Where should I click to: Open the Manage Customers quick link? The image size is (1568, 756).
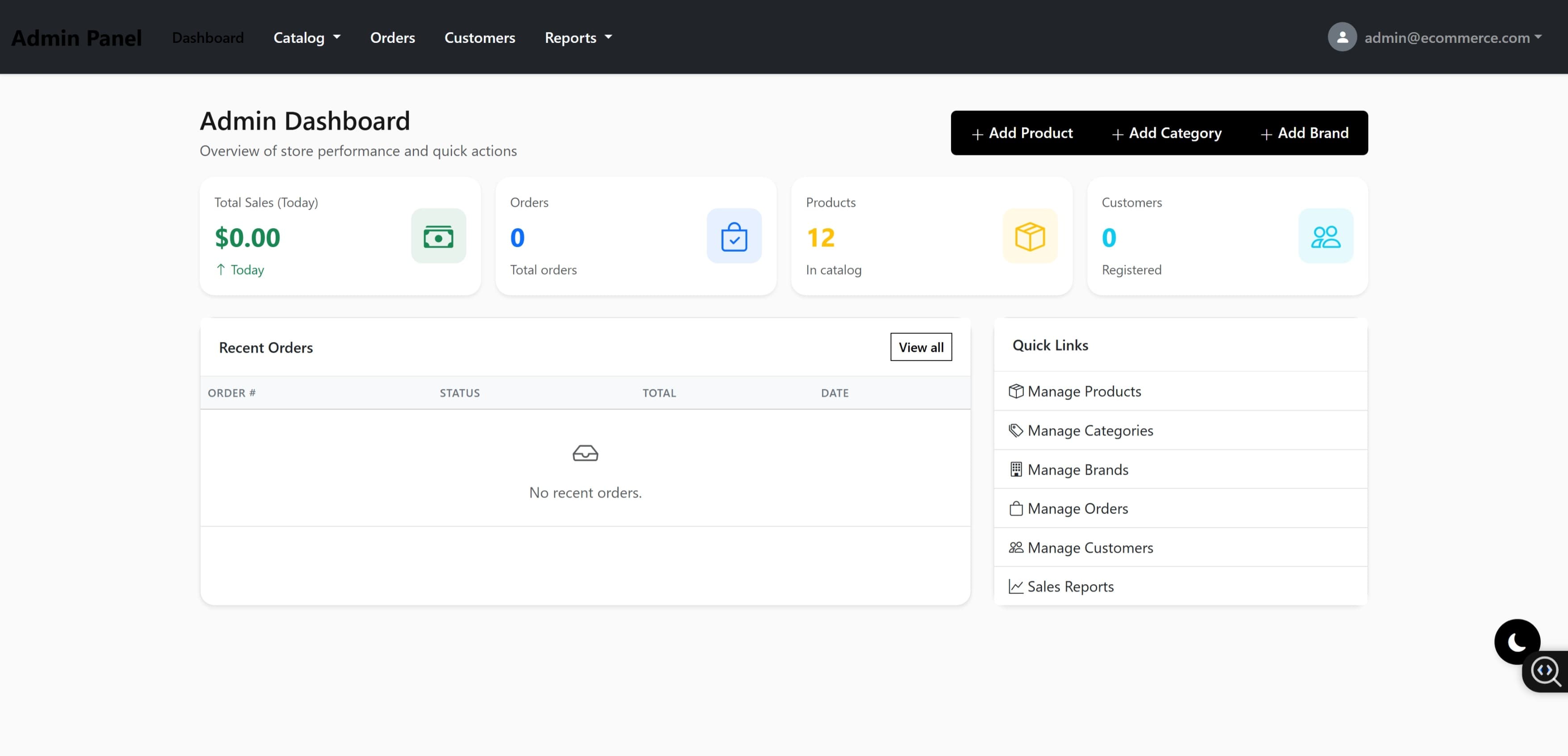click(x=1180, y=547)
